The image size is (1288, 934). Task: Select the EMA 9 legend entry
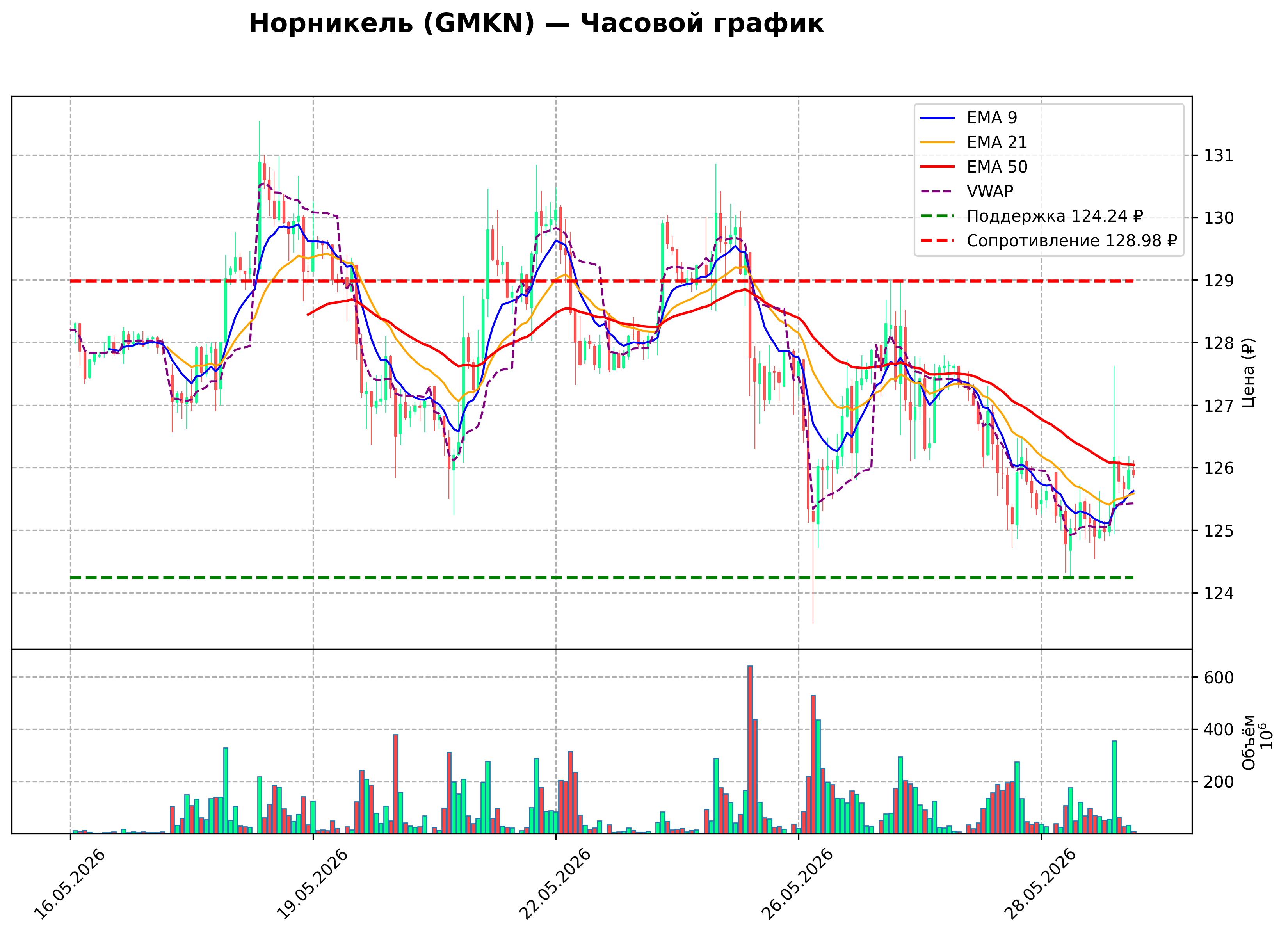coord(969,117)
